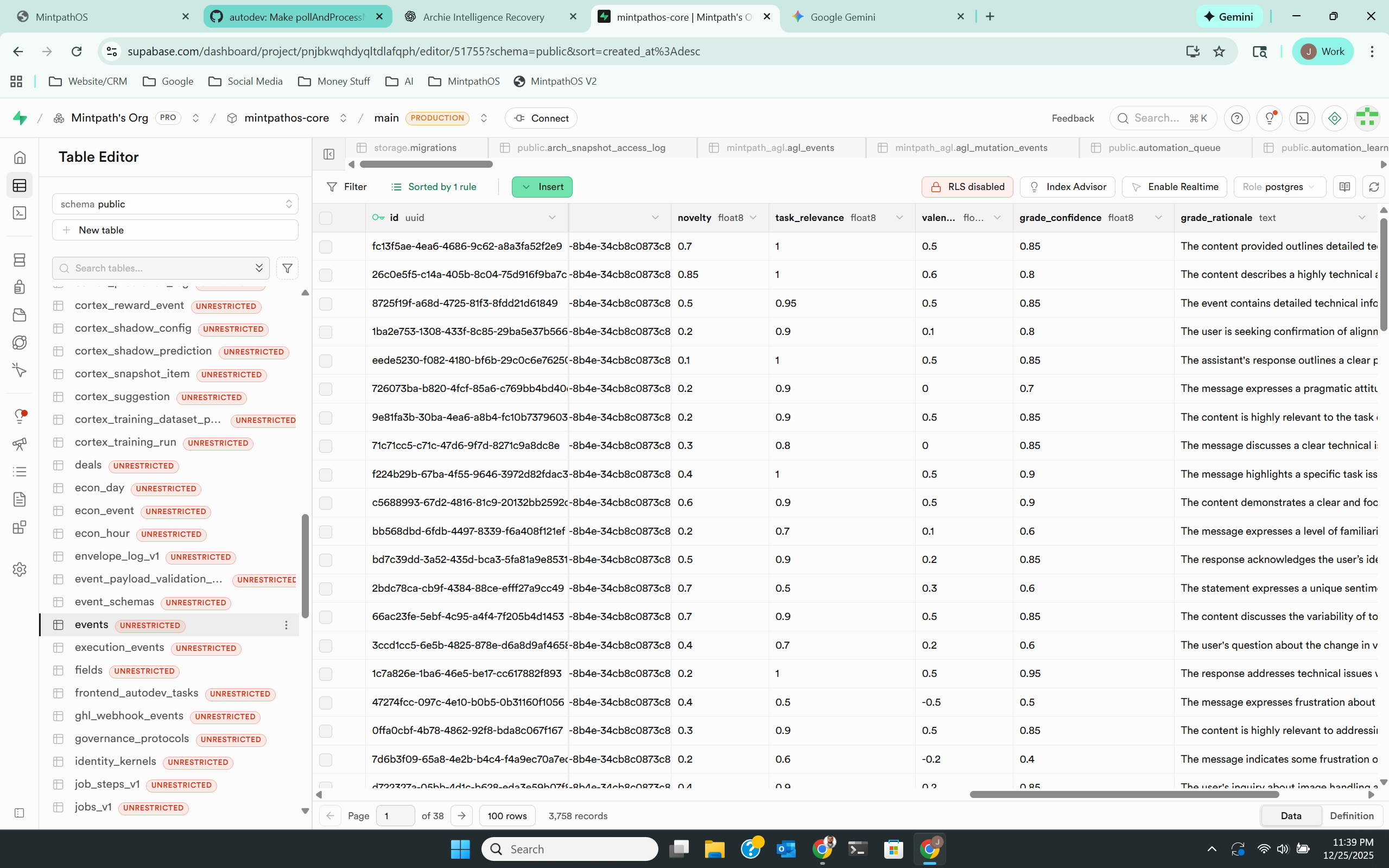Check the select-all rows checkbox in header
This screenshot has width=1389, height=868.
(326, 218)
